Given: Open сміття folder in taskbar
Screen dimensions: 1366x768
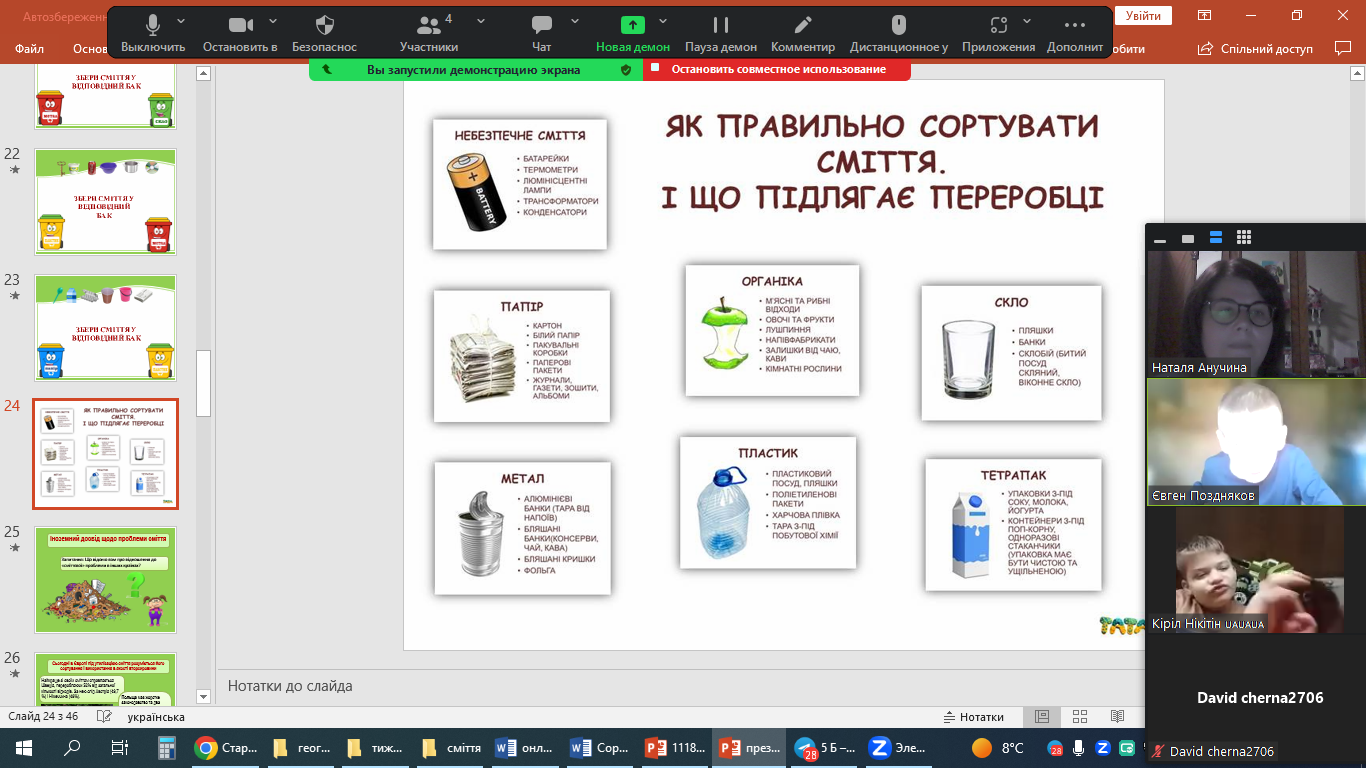Looking at the screenshot, I should pyautogui.click(x=451, y=747).
